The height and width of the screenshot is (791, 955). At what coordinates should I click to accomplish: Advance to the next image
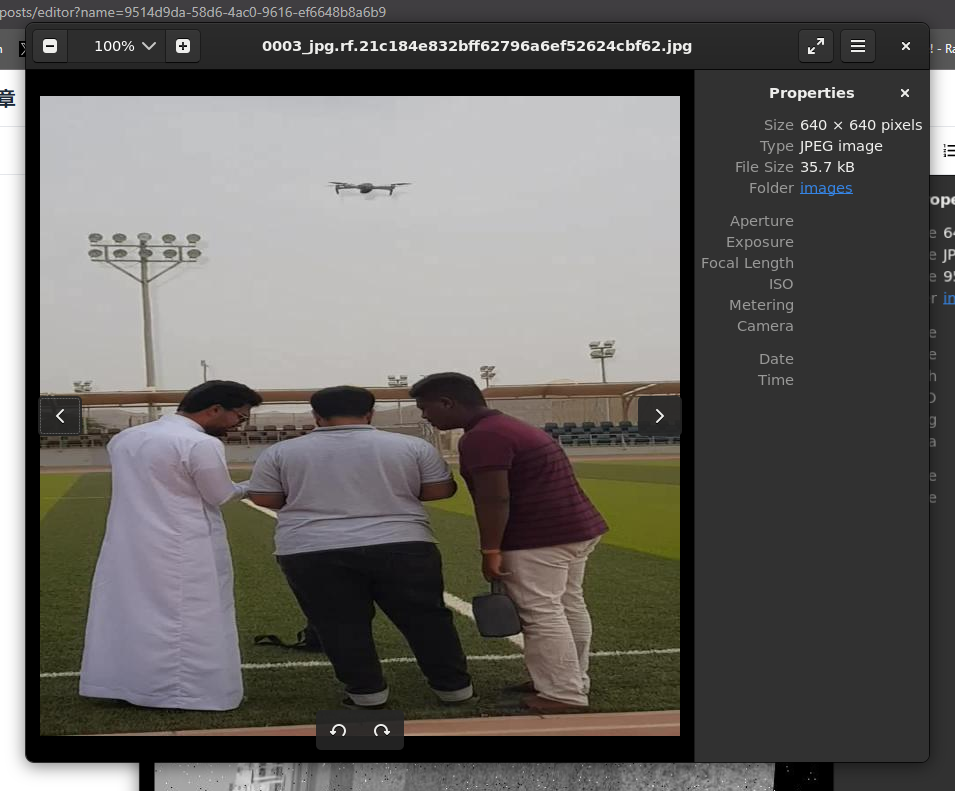pos(659,416)
